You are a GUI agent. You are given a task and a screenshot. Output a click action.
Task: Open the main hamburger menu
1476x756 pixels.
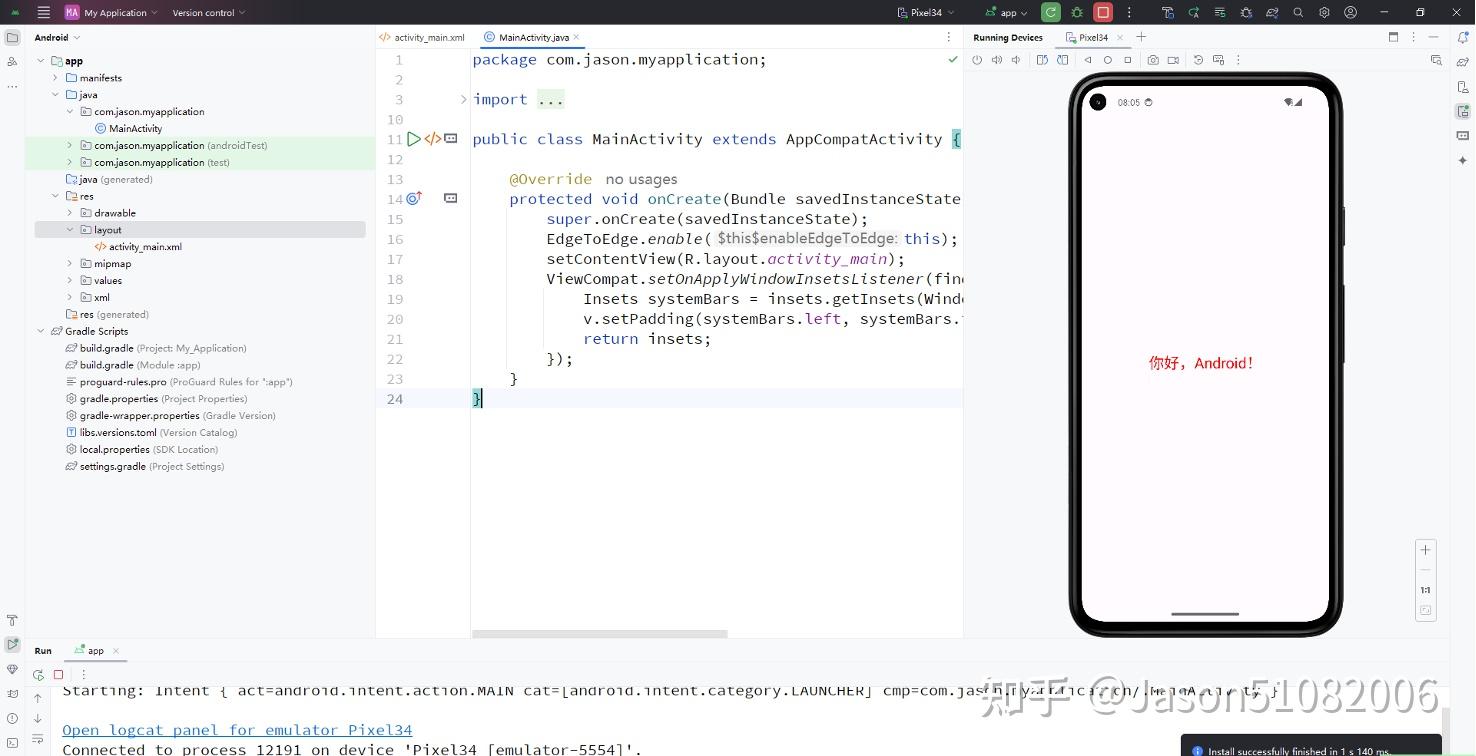(x=43, y=12)
